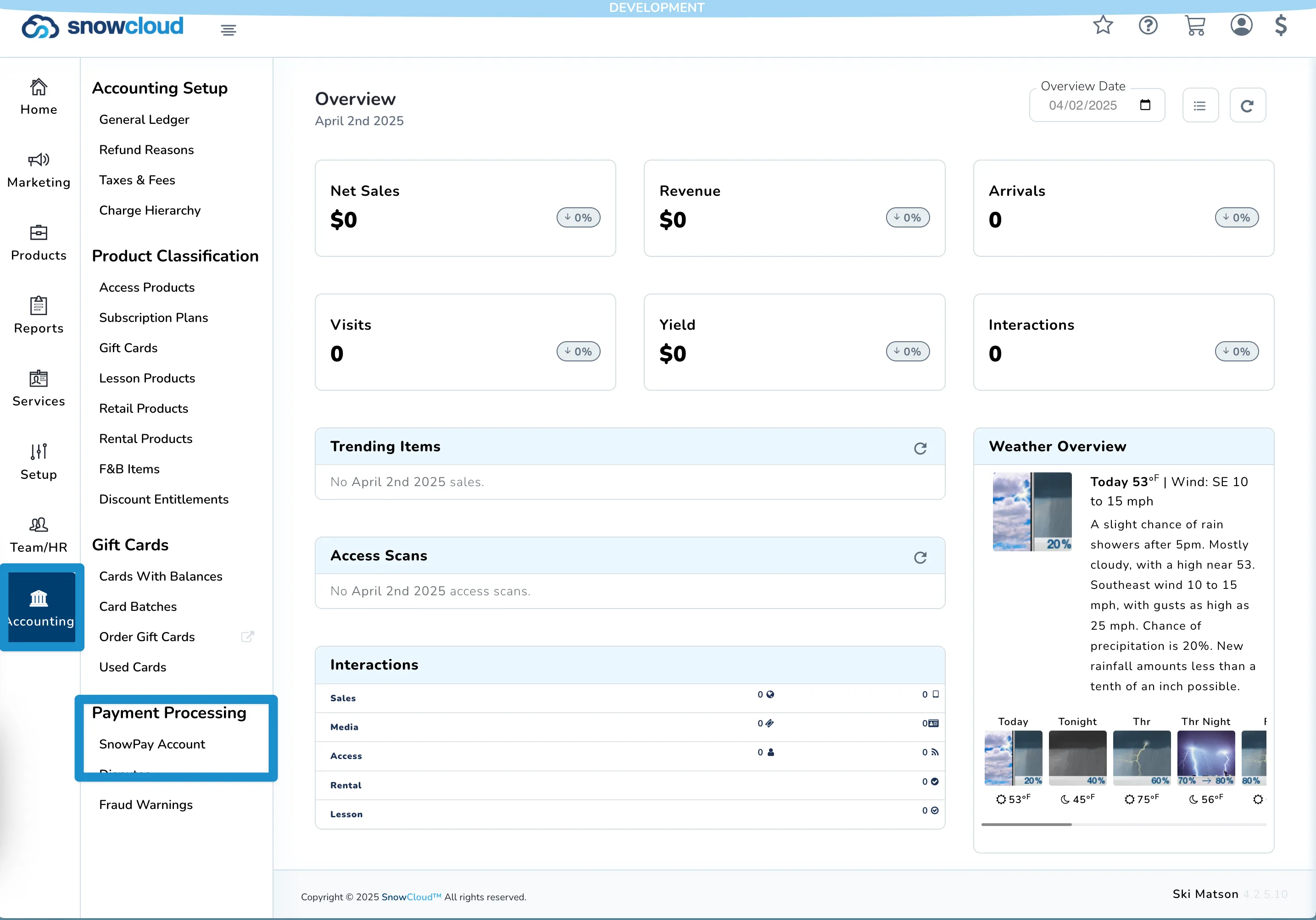Screen dimensions: 1316x920
Task: Click the Thr Night forecast thumbnail
Action: [1205, 757]
